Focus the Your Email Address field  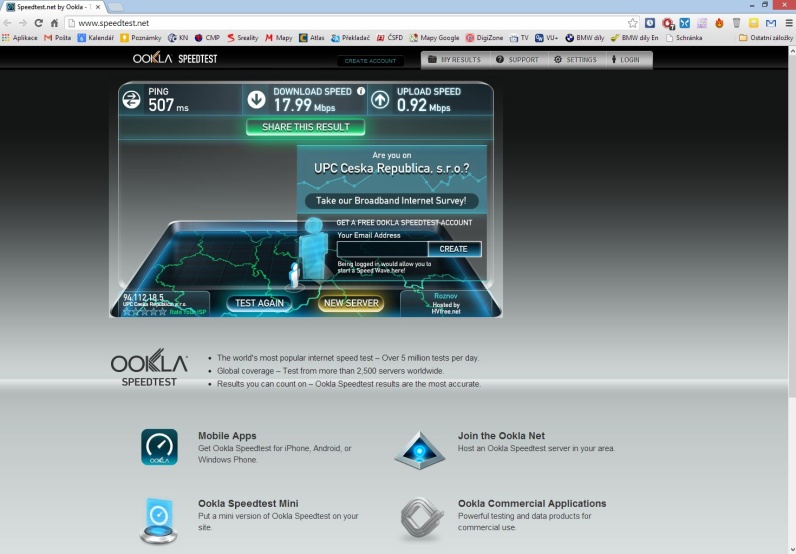382,249
